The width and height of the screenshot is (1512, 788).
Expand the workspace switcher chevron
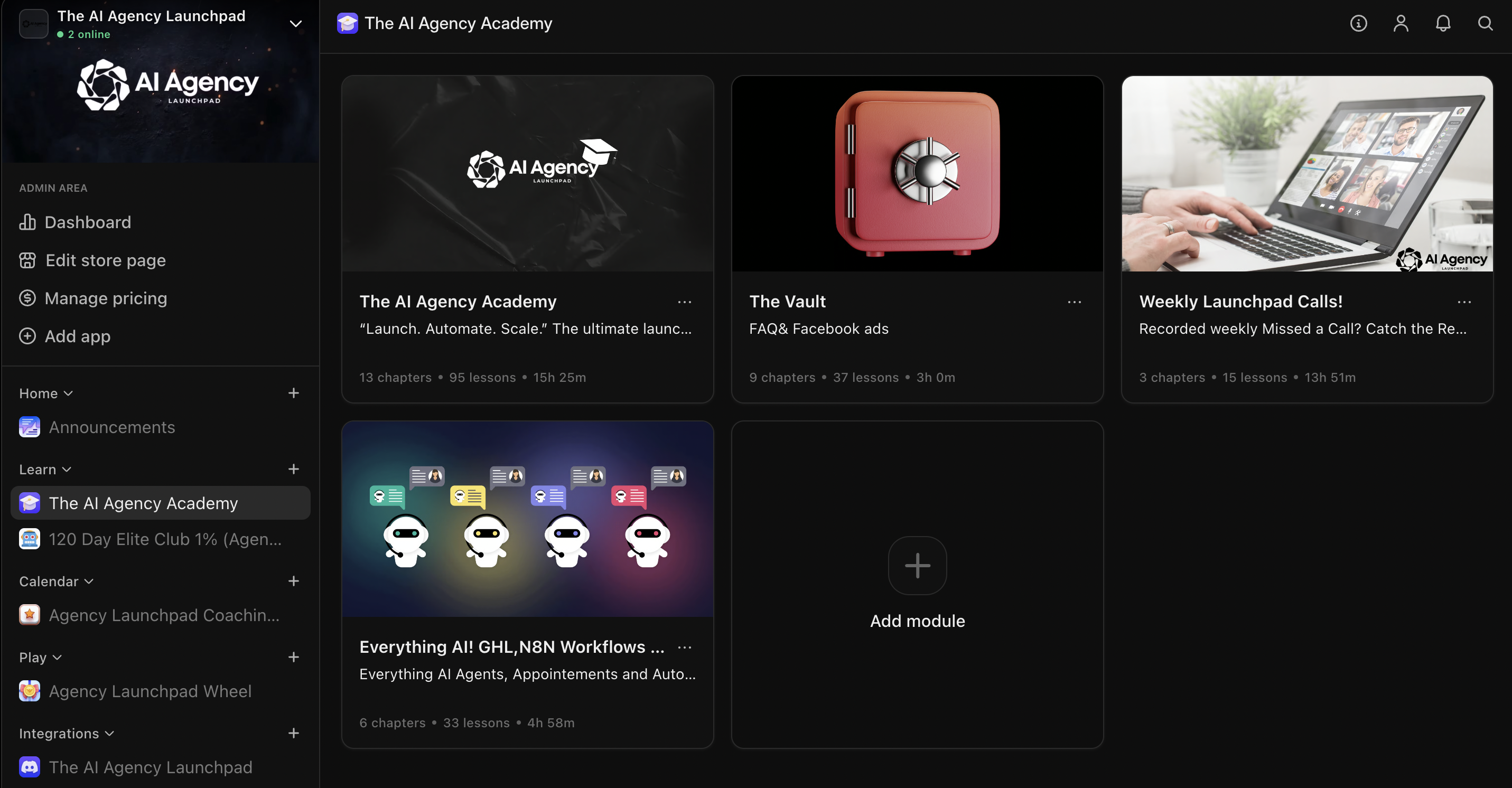296,23
